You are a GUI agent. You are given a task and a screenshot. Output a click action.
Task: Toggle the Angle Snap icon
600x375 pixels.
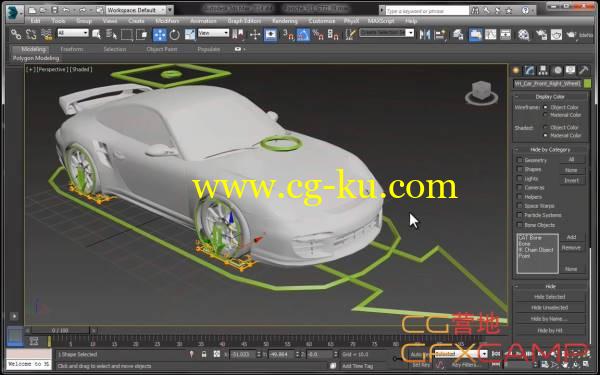click(303, 35)
